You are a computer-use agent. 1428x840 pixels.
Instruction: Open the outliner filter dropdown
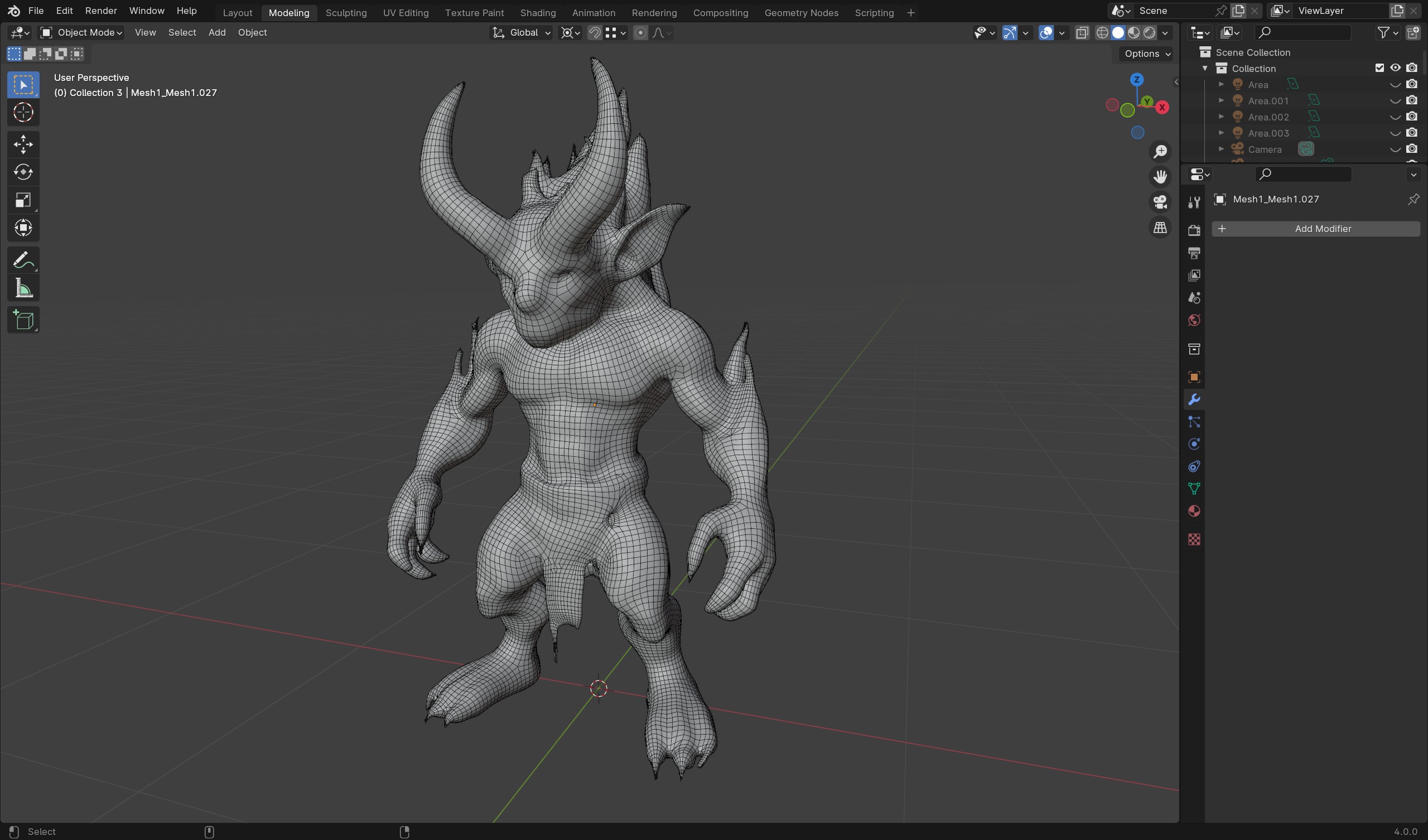click(x=1387, y=32)
